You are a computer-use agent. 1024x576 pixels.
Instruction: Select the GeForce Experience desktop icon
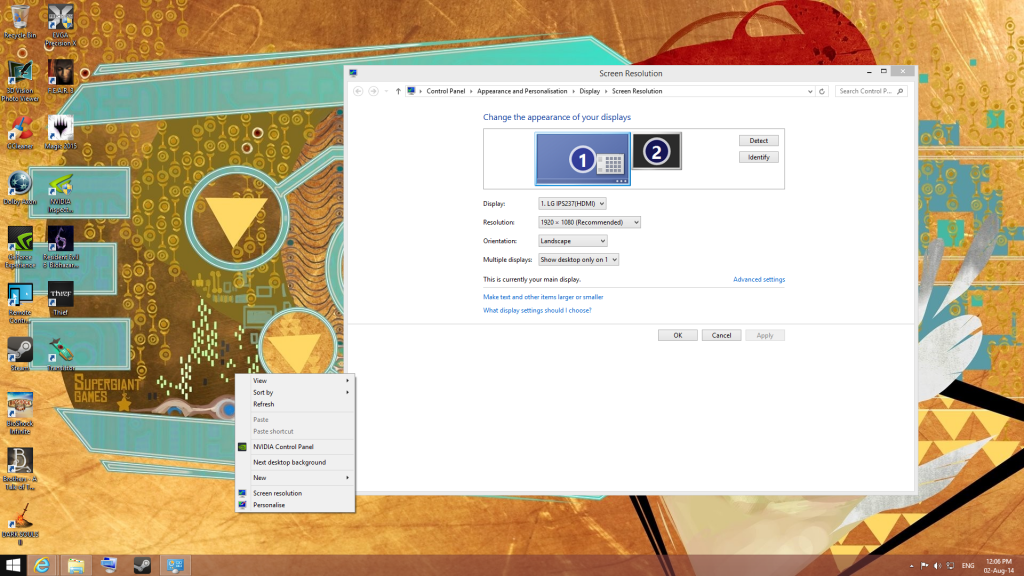(20, 248)
